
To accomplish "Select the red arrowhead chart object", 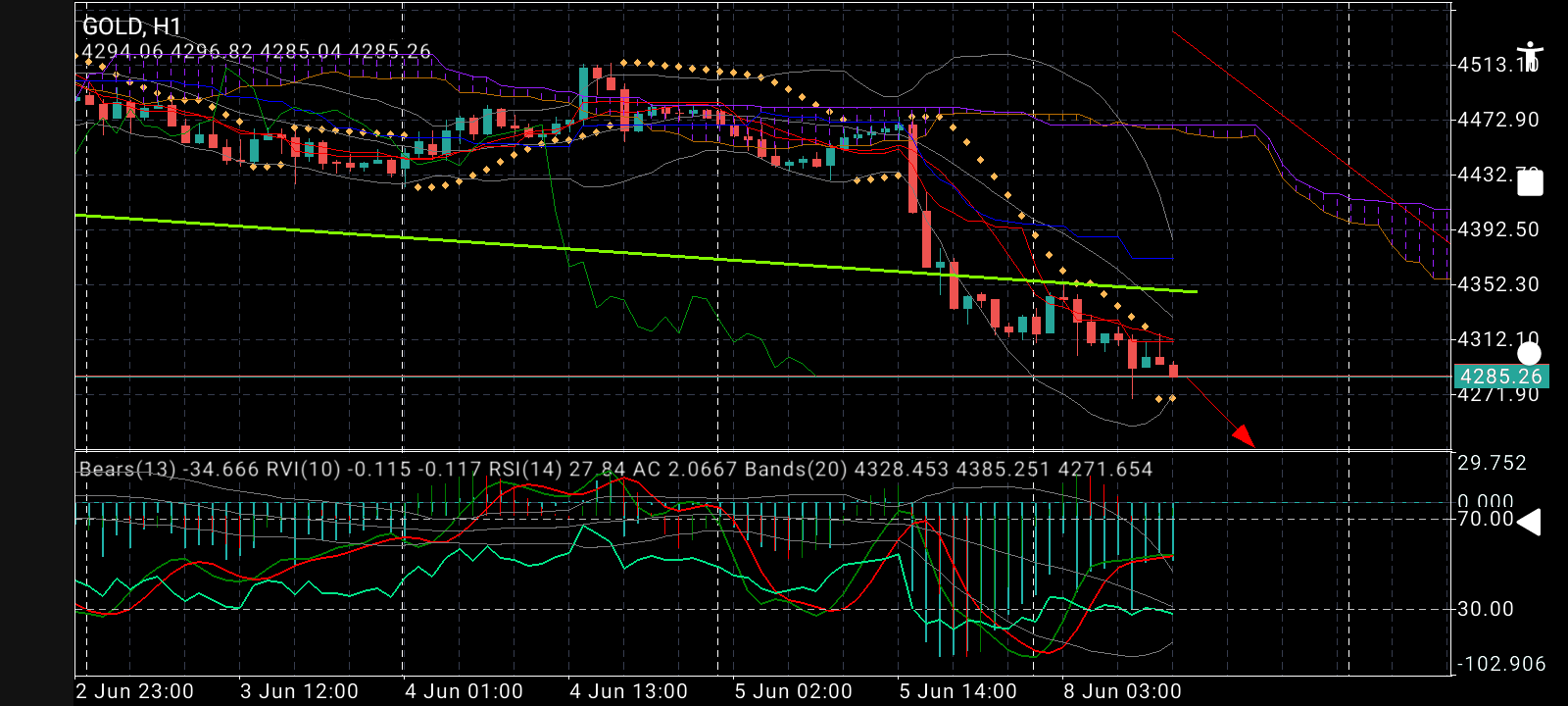I will (x=1244, y=435).
